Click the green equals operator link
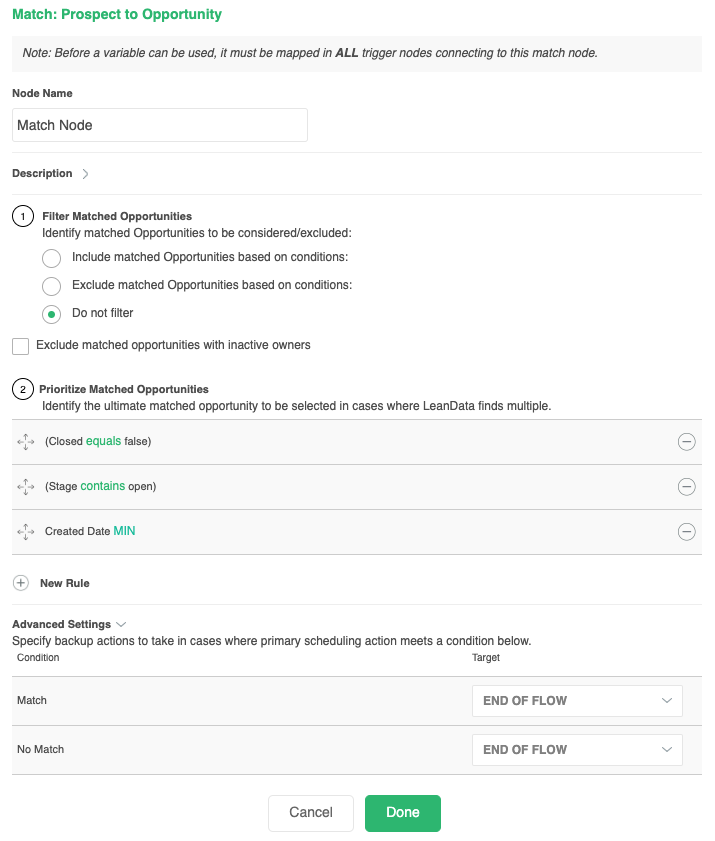Screen dimensions: 715x841 point(104,441)
